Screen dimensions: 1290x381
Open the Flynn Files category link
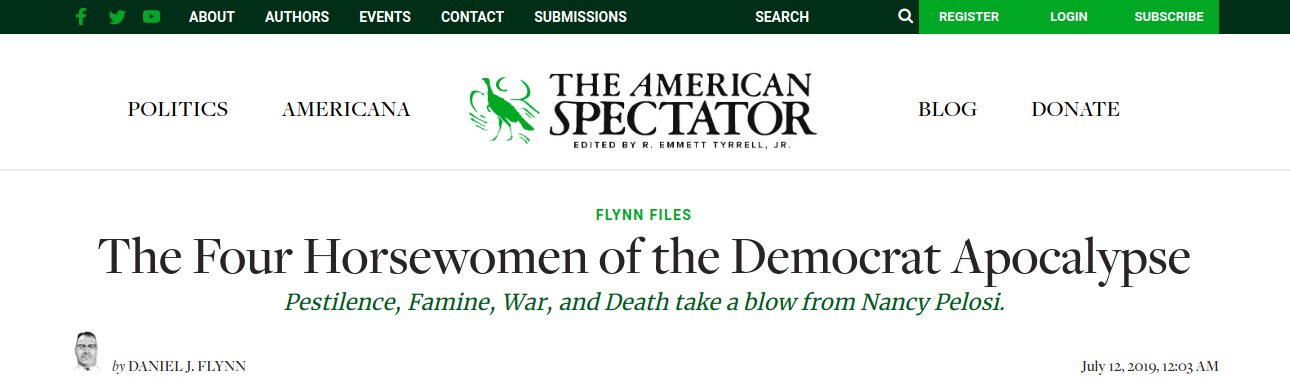point(644,214)
